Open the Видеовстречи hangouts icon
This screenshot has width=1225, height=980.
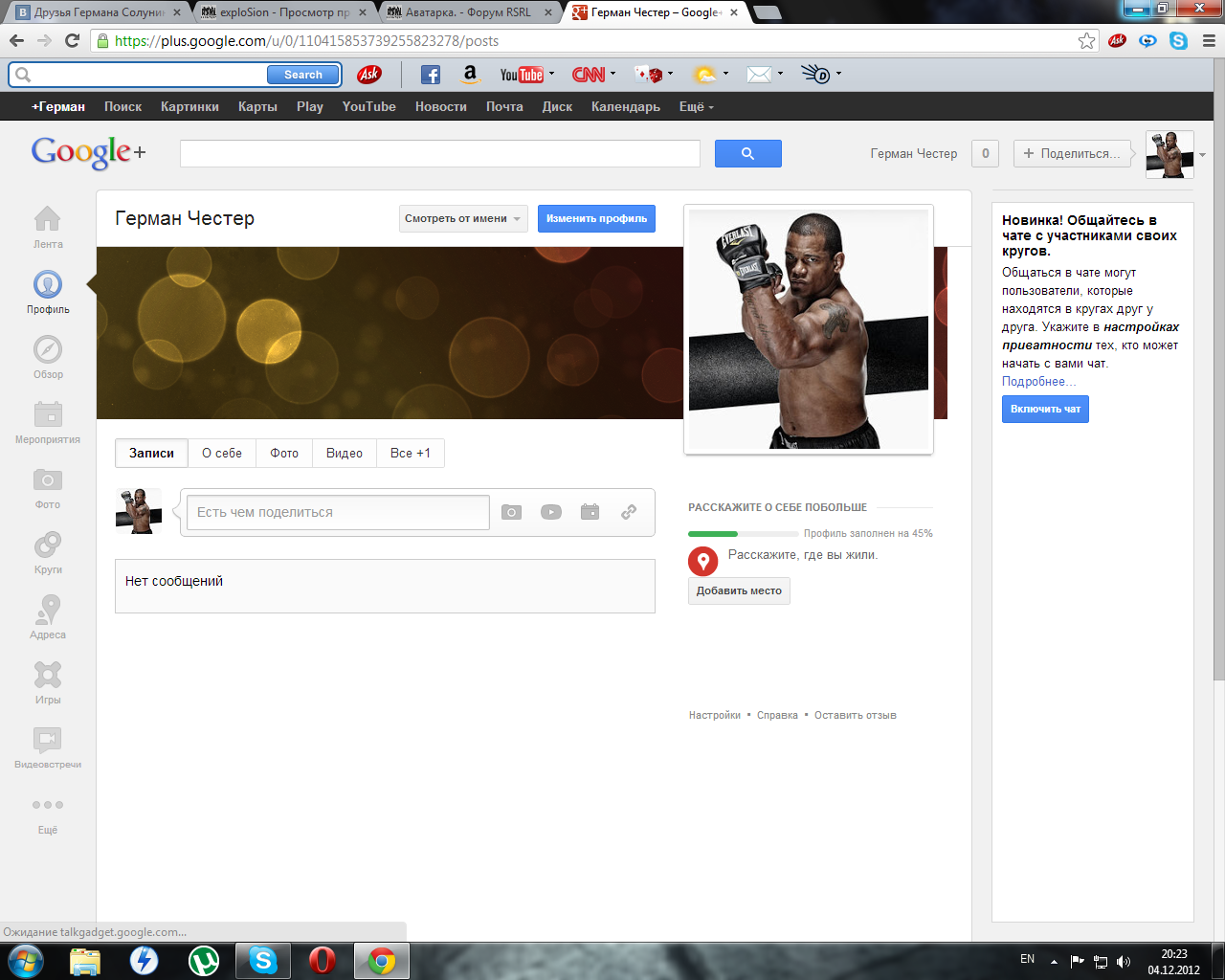click(48, 740)
